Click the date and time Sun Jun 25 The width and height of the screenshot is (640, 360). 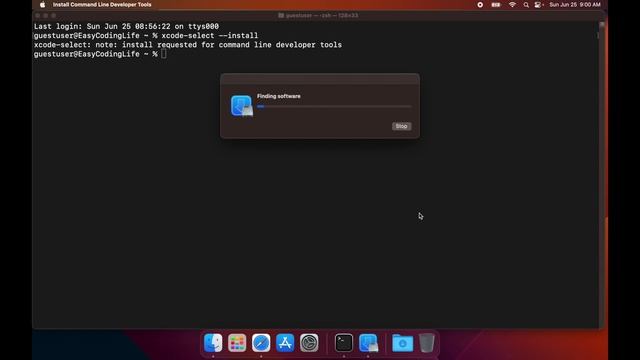point(575,5)
